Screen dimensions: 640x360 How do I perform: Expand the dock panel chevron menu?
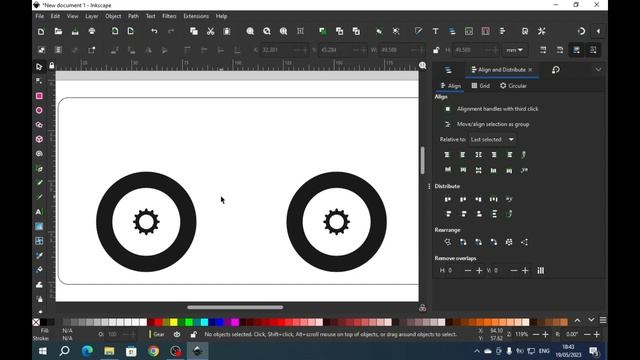[x=598, y=70]
